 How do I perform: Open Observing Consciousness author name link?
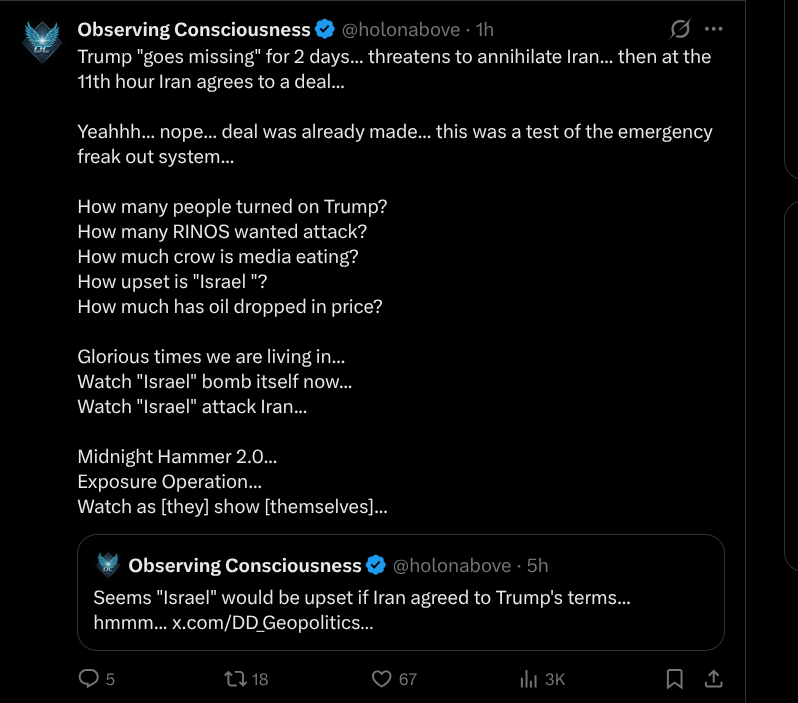pos(194,30)
